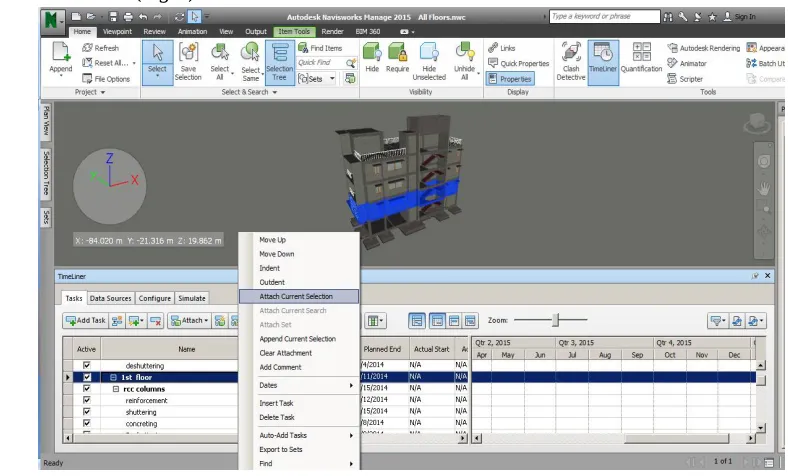The height and width of the screenshot is (476, 788).
Task: Click the TimeLiner Zoom slider handle
Action: click(555, 320)
